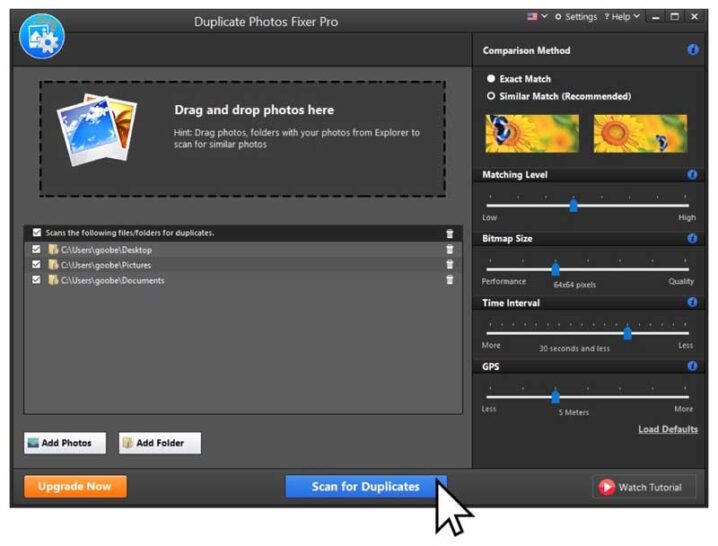
Task: Click the photos icon in drop zone
Action: [97, 130]
